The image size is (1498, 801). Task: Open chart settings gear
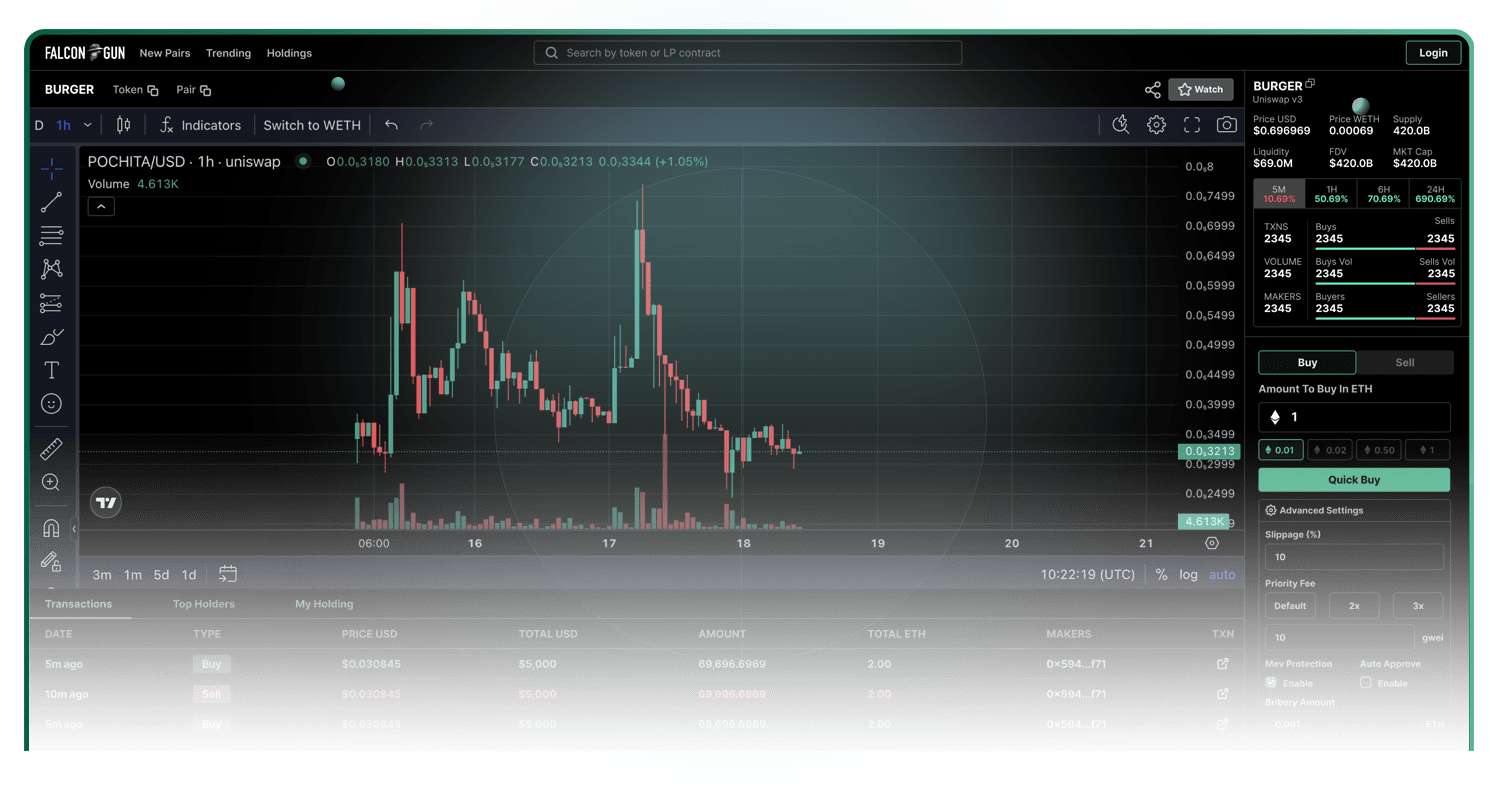tap(1156, 125)
